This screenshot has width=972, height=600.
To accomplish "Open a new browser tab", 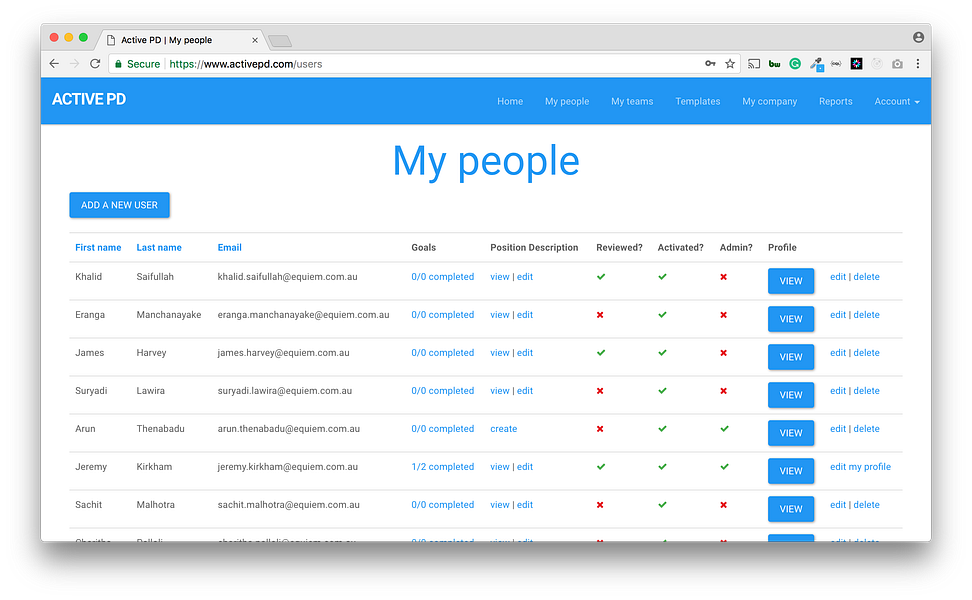I will (x=280, y=41).
